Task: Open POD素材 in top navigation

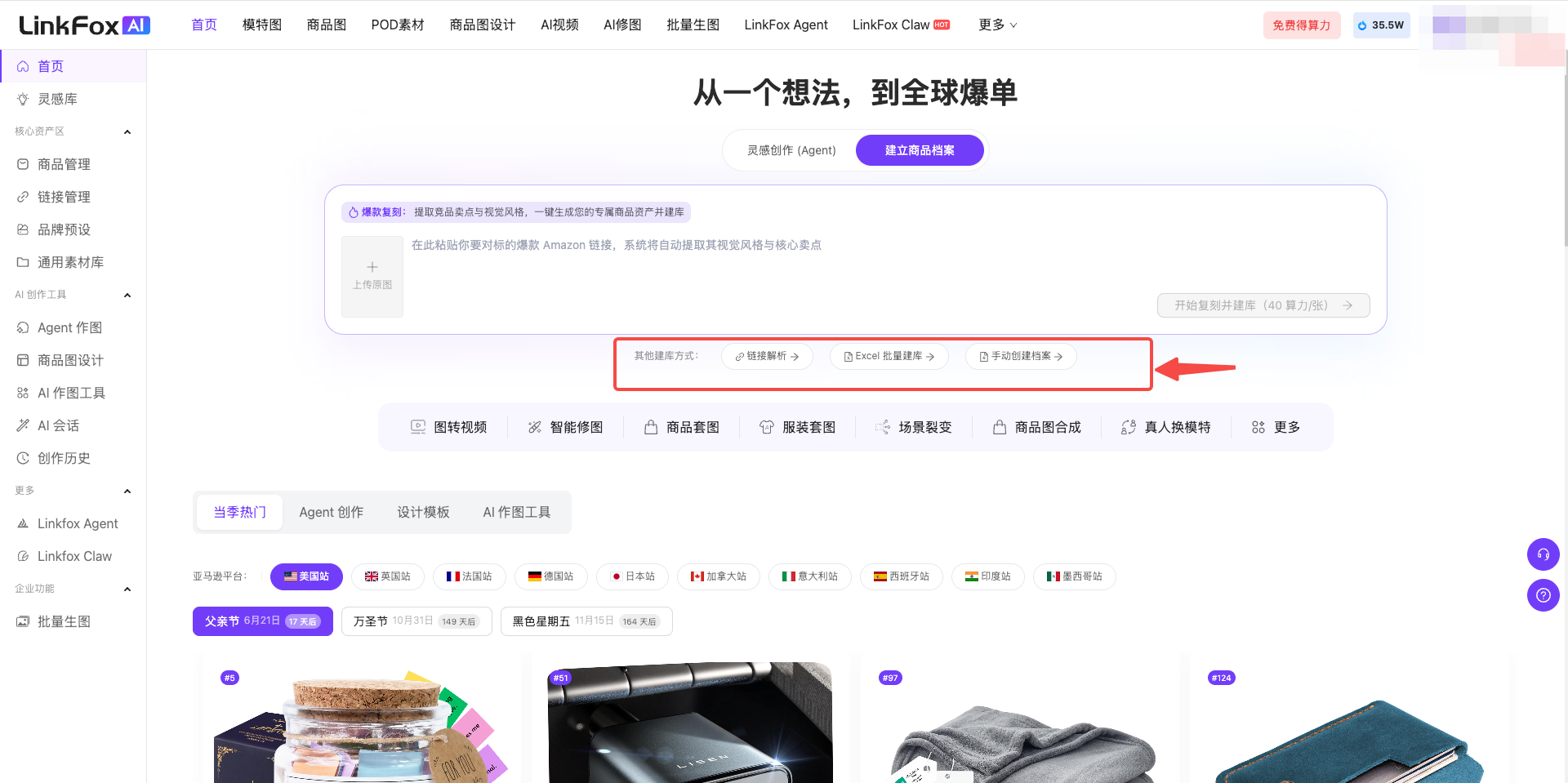Action: [x=398, y=25]
